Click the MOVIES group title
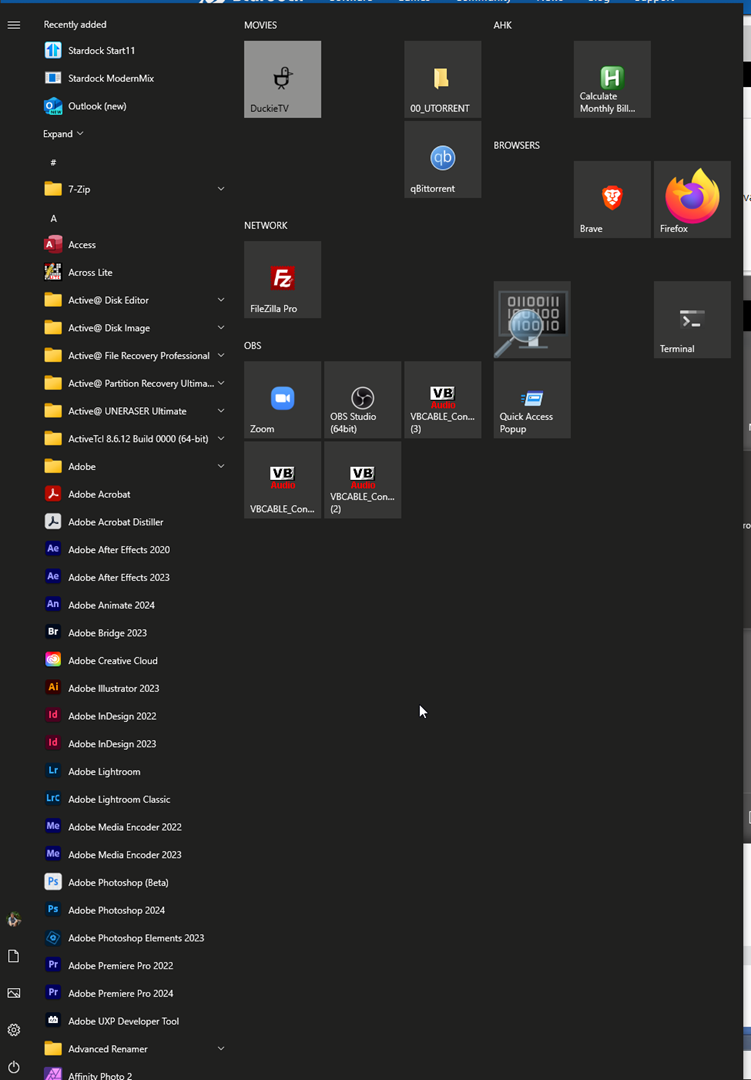The width and height of the screenshot is (751, 1080). tap(260, 25)
